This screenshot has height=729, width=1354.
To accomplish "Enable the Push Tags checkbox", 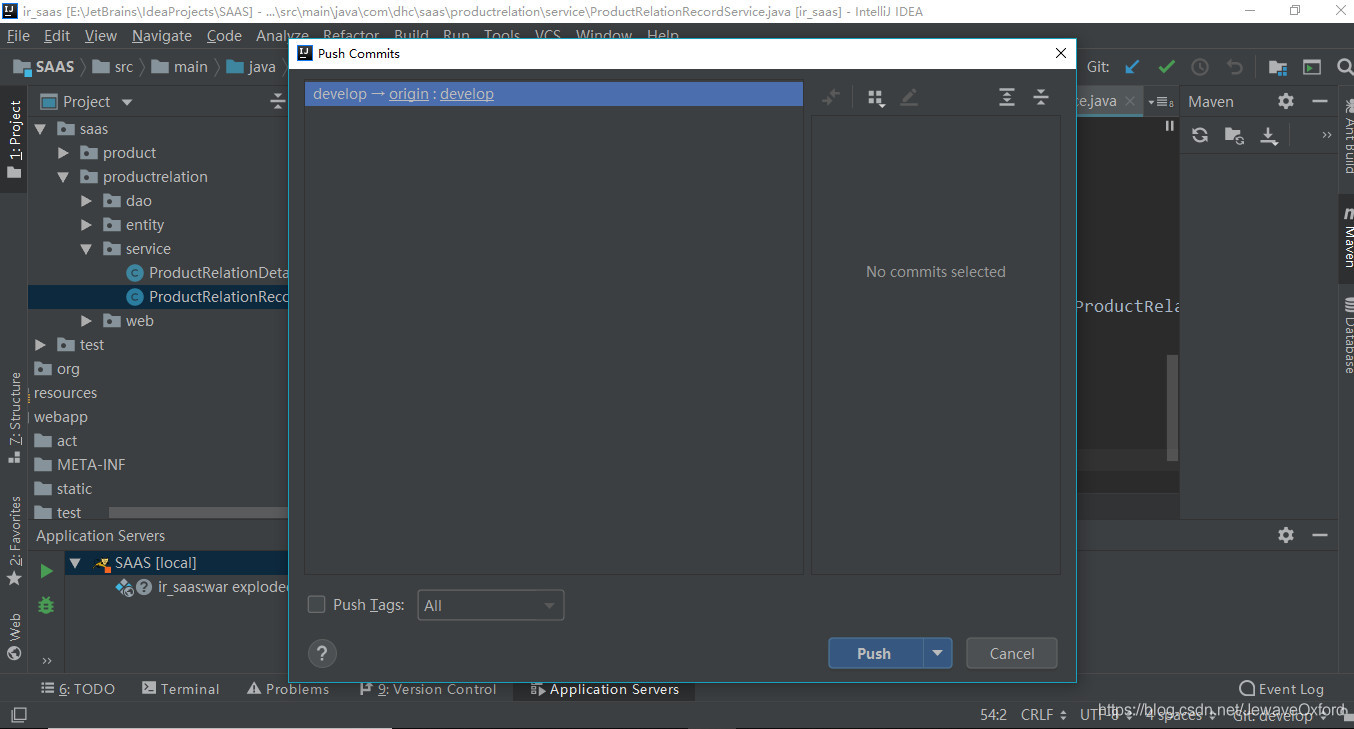I will pyautogui.click(x=317, y=604).
